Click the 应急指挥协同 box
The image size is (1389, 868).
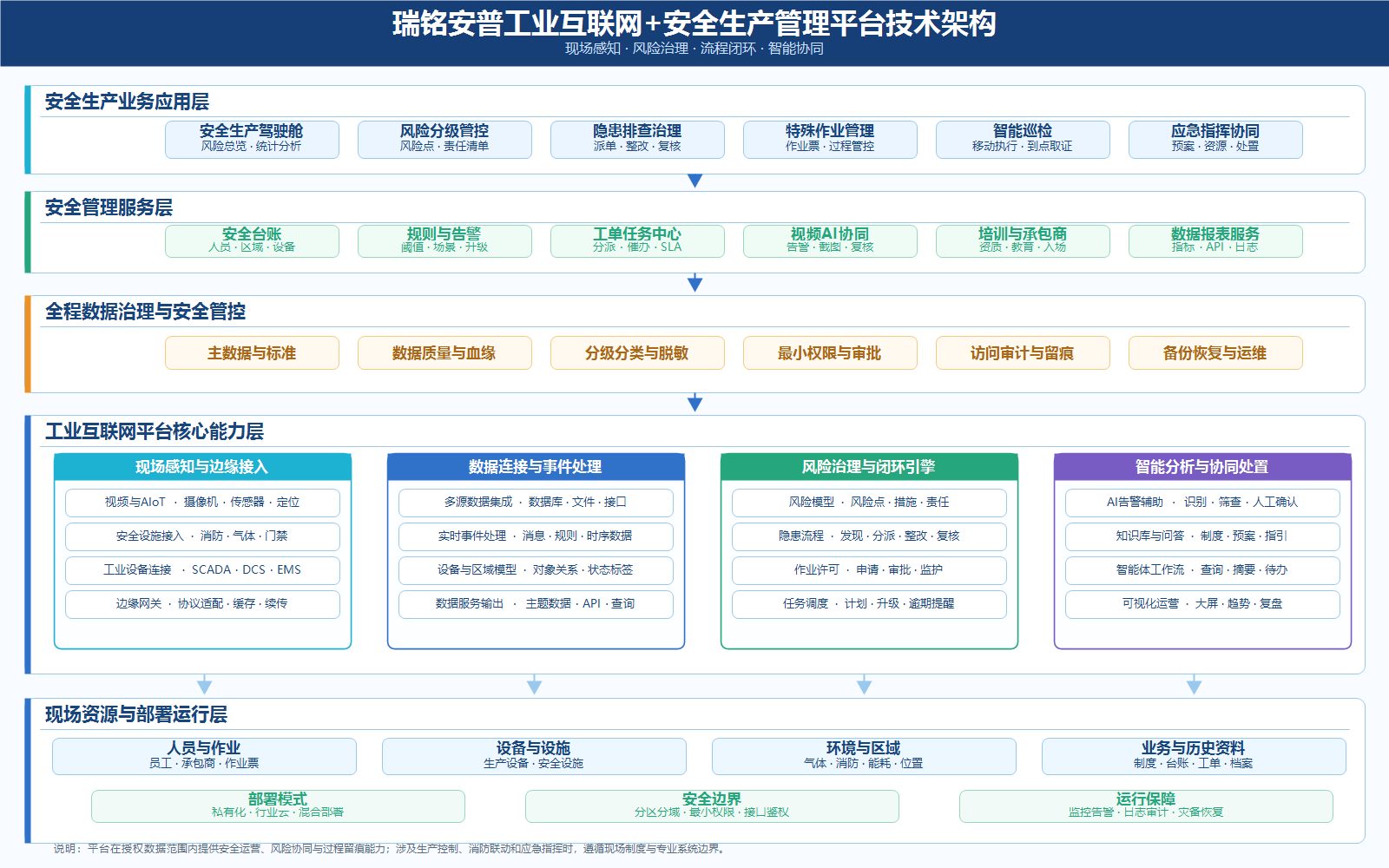pos(1215,139)
